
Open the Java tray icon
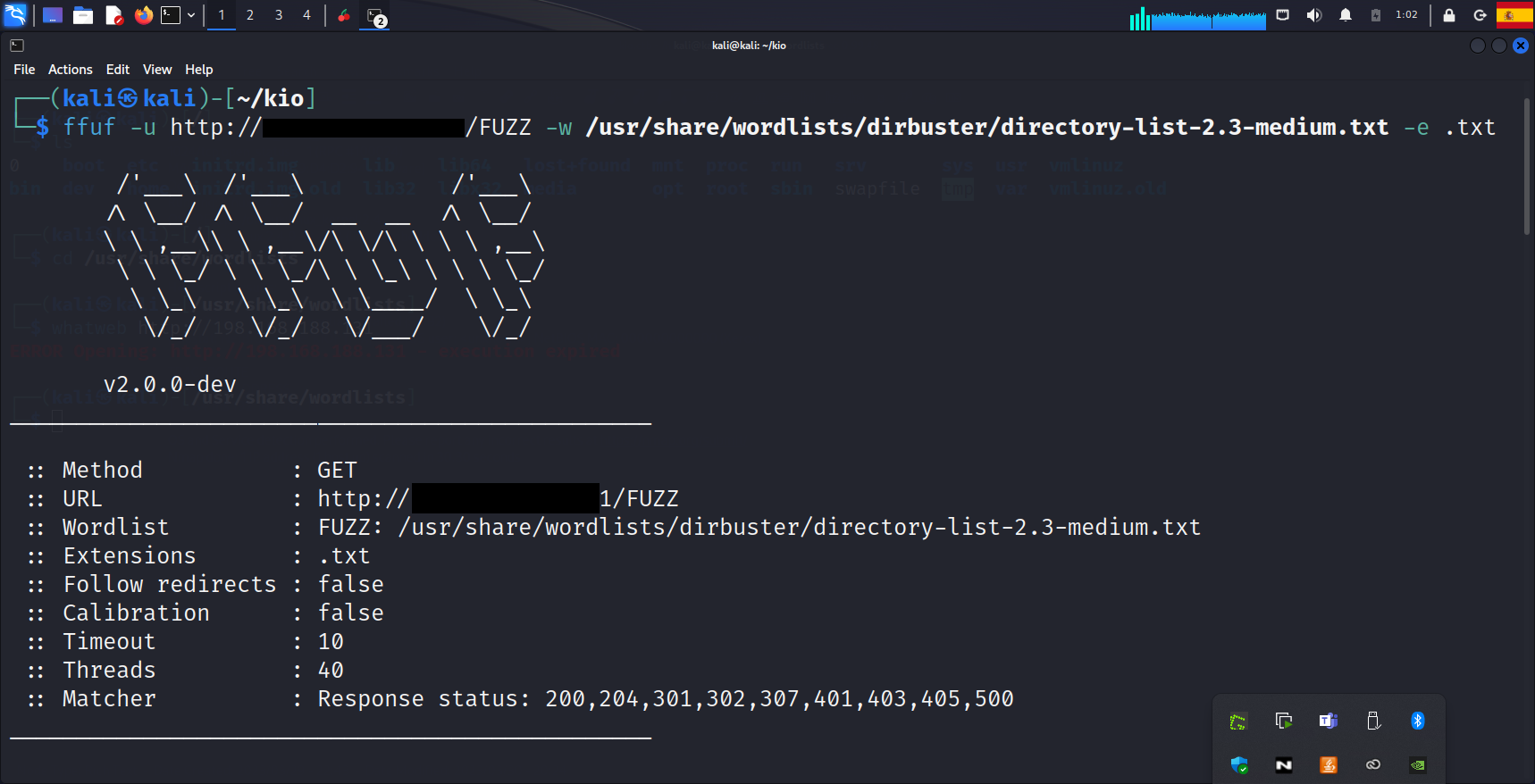1328,764
